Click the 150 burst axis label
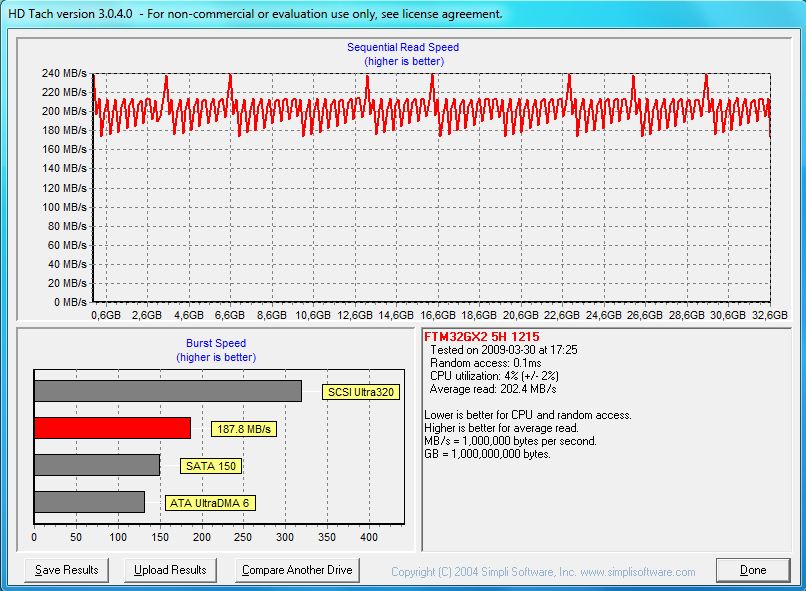Viewport: 806px width, 591px height. coord(160,537)
